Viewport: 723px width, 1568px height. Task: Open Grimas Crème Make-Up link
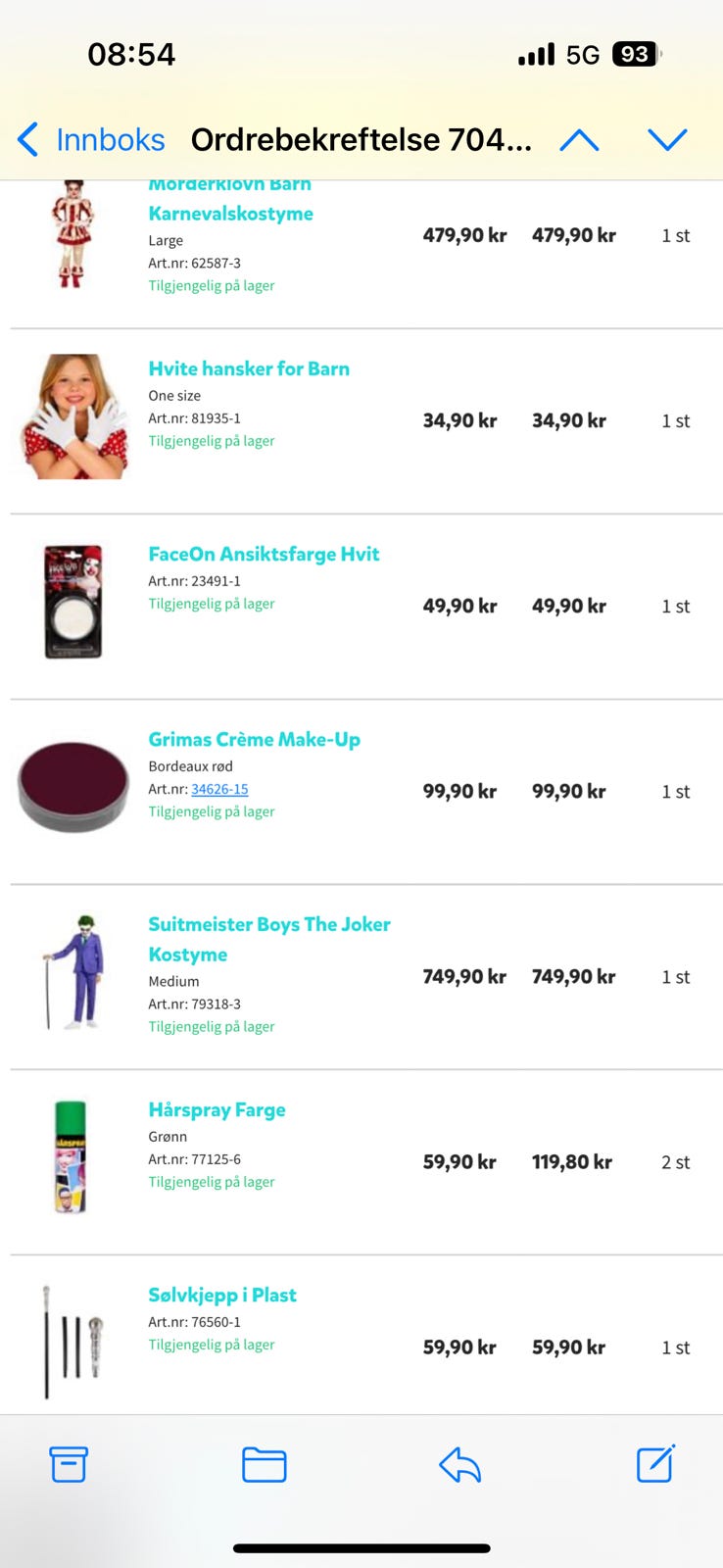254,739
